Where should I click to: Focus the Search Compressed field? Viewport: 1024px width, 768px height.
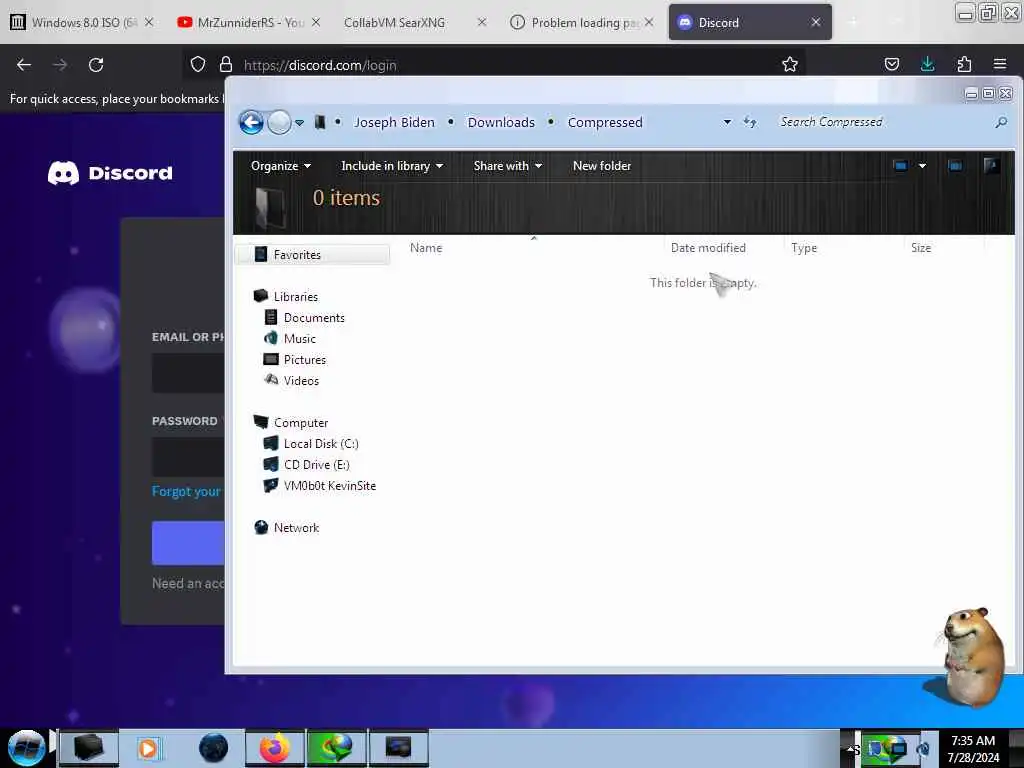(883, 122)
